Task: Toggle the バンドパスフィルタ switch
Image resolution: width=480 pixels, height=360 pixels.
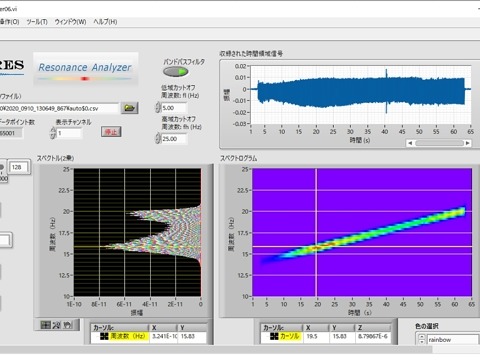Action: coord(176,72)
